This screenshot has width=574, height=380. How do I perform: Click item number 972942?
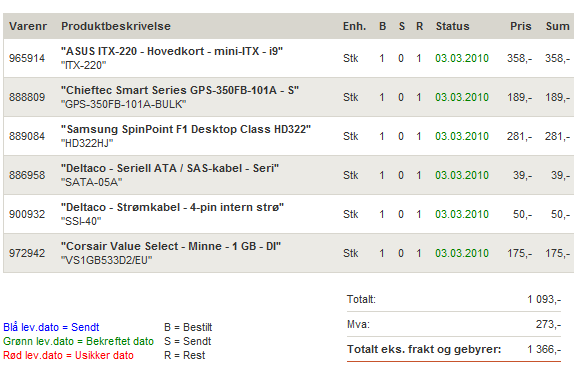(x=27, y=253)
